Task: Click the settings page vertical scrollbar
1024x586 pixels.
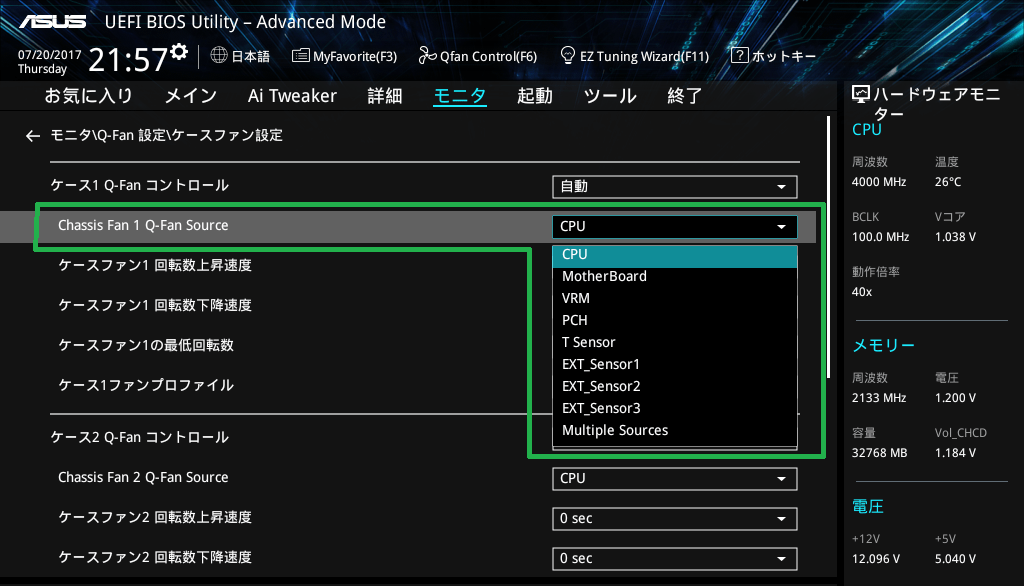Action: [828, 247]
